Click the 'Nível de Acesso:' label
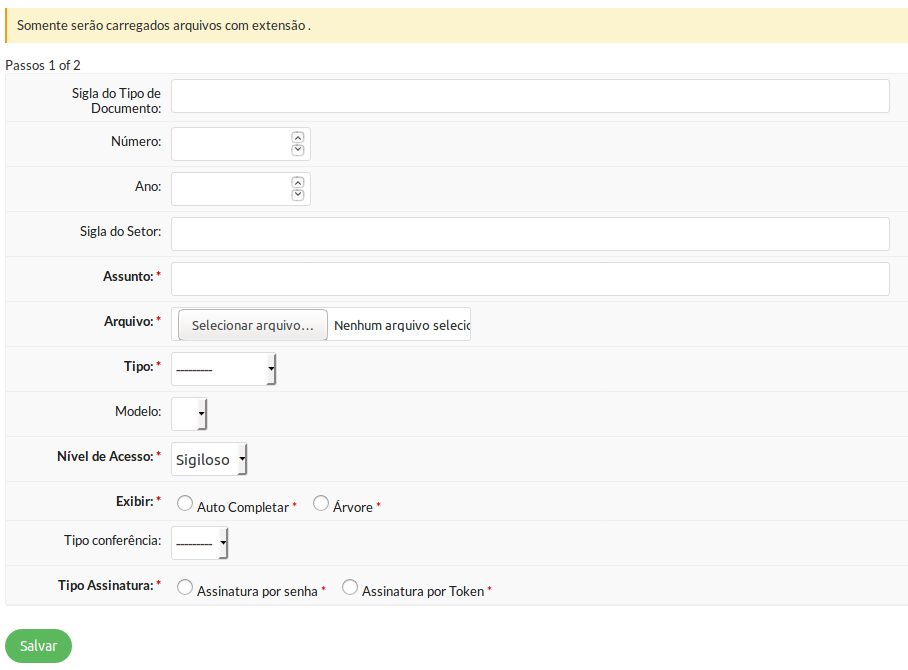The image size is (908, 670). (x=105, y=456)
